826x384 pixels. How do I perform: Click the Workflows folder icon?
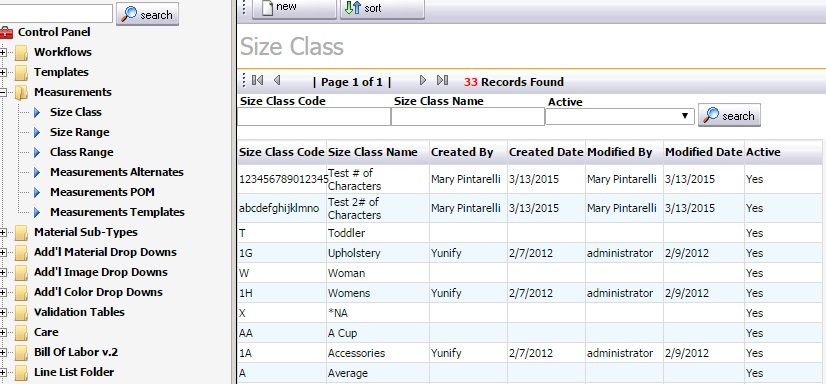point(22,53)
